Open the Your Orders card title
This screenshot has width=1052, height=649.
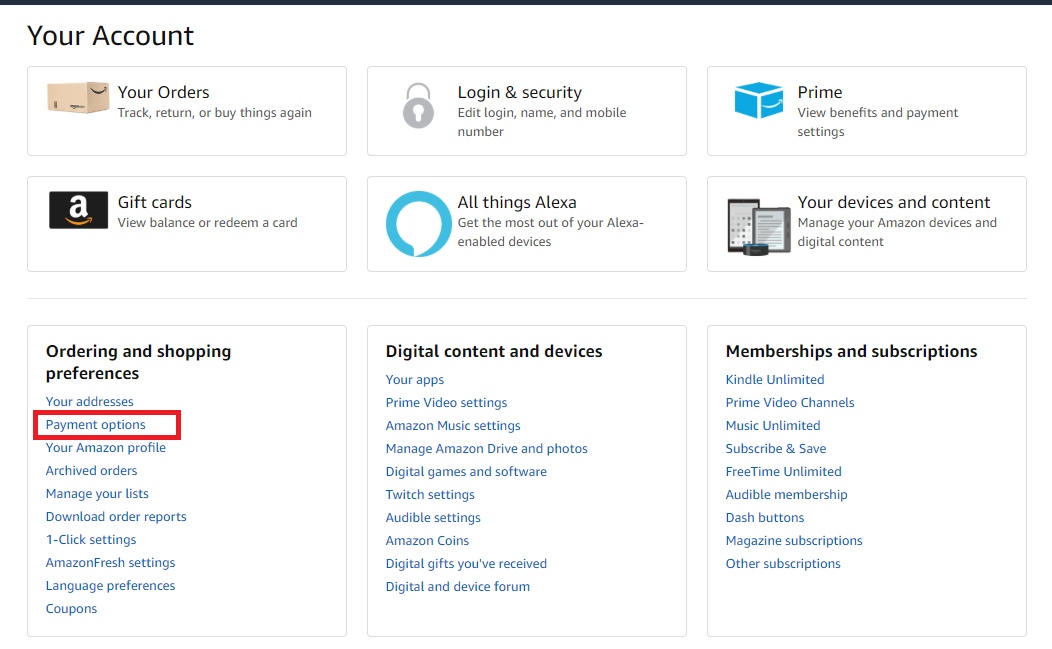[x=163, y=92]
